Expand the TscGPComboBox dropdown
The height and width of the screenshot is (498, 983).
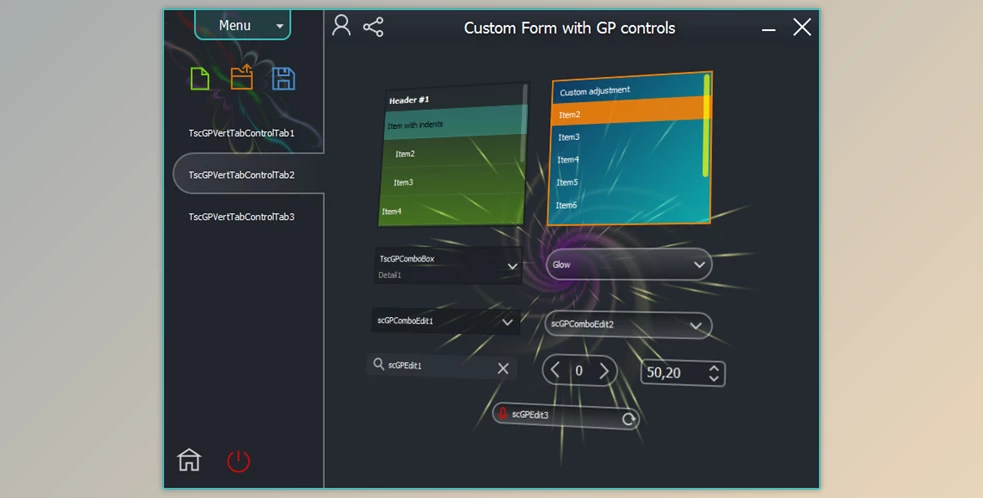click(x=512, y=267)
